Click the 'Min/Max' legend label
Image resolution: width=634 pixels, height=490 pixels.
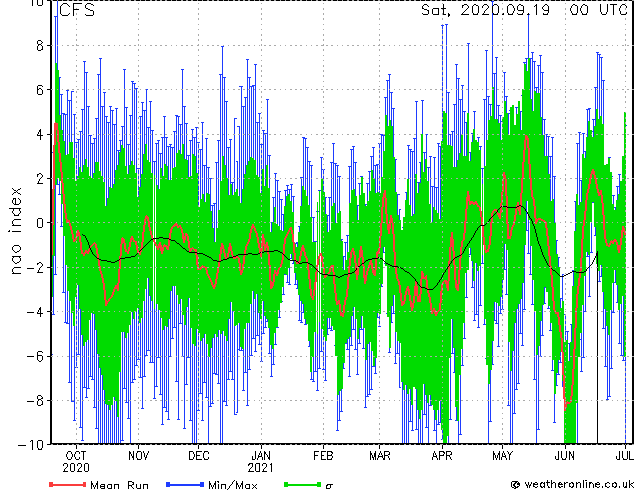pyautogui.click(x=233, y=485)
